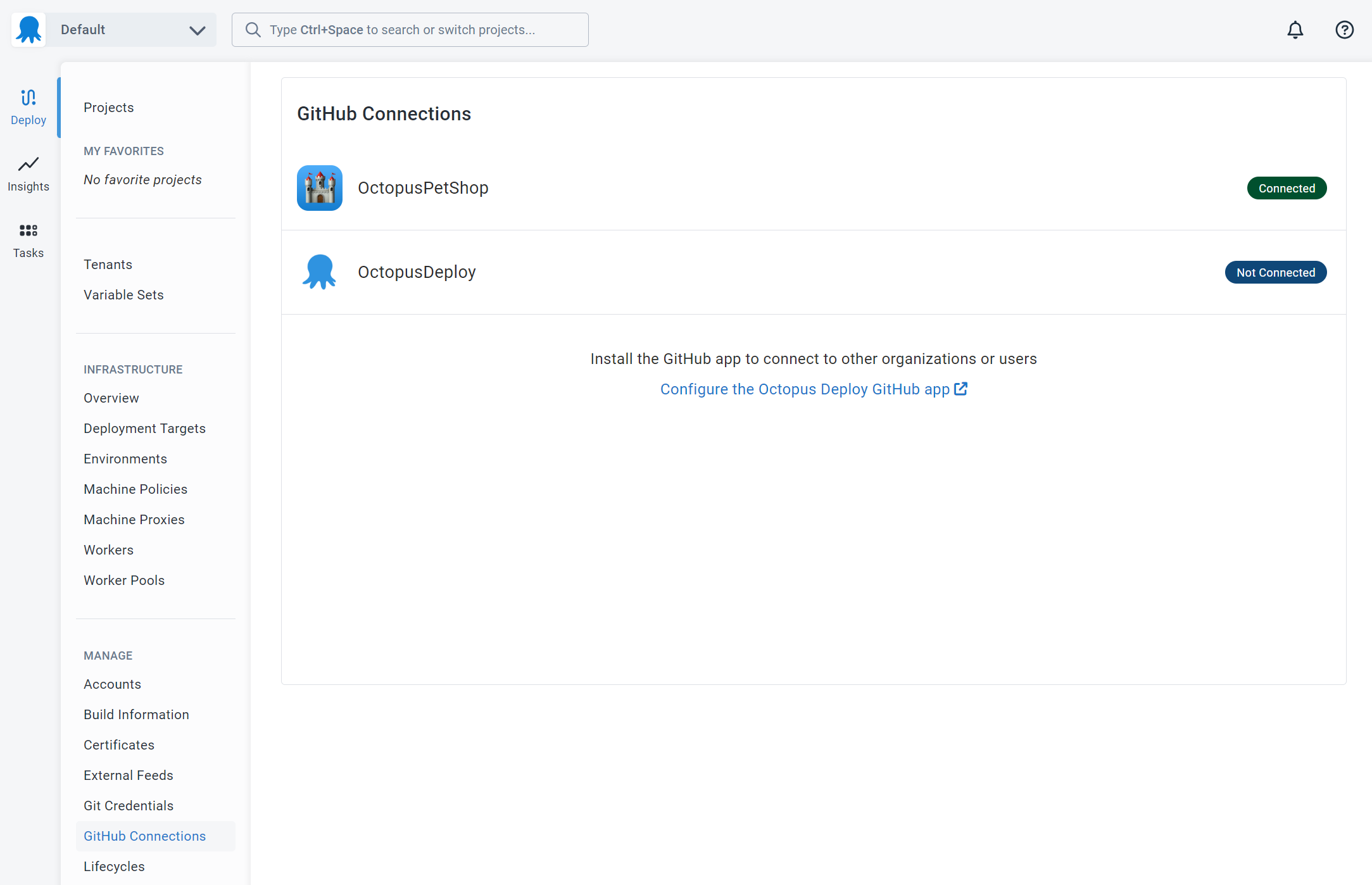Navigate to Variable Sets
1372x885 pixels.
[123, 295]
